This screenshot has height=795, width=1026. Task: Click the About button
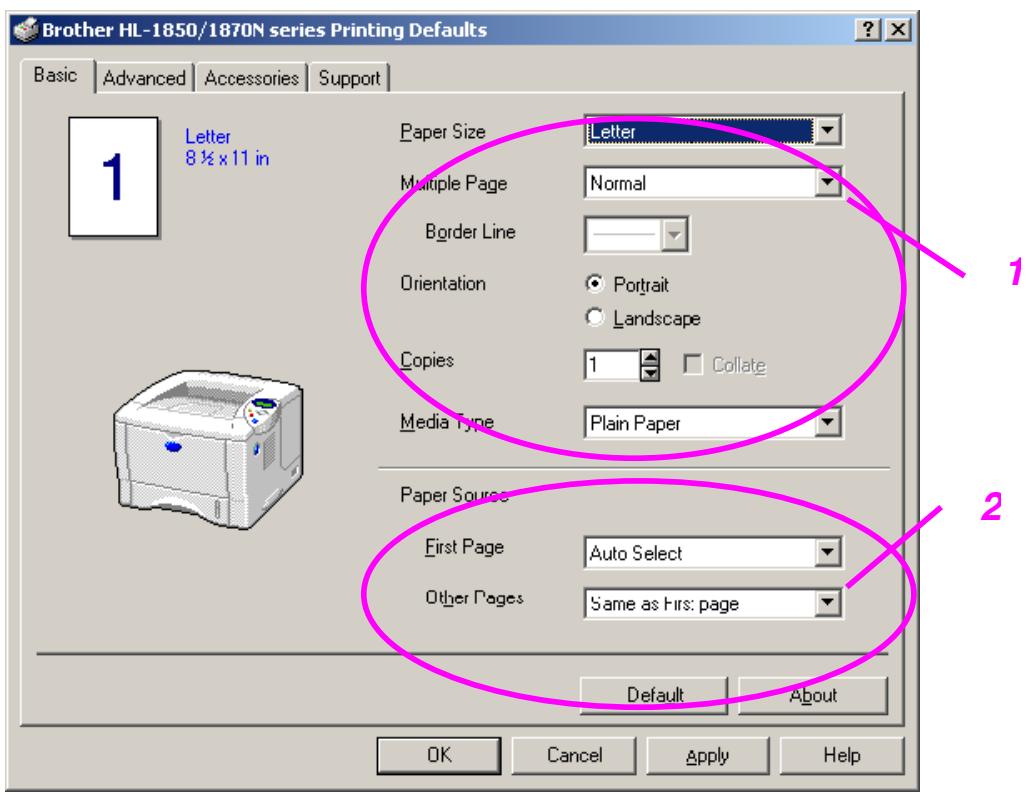click(x=813, y=695)
